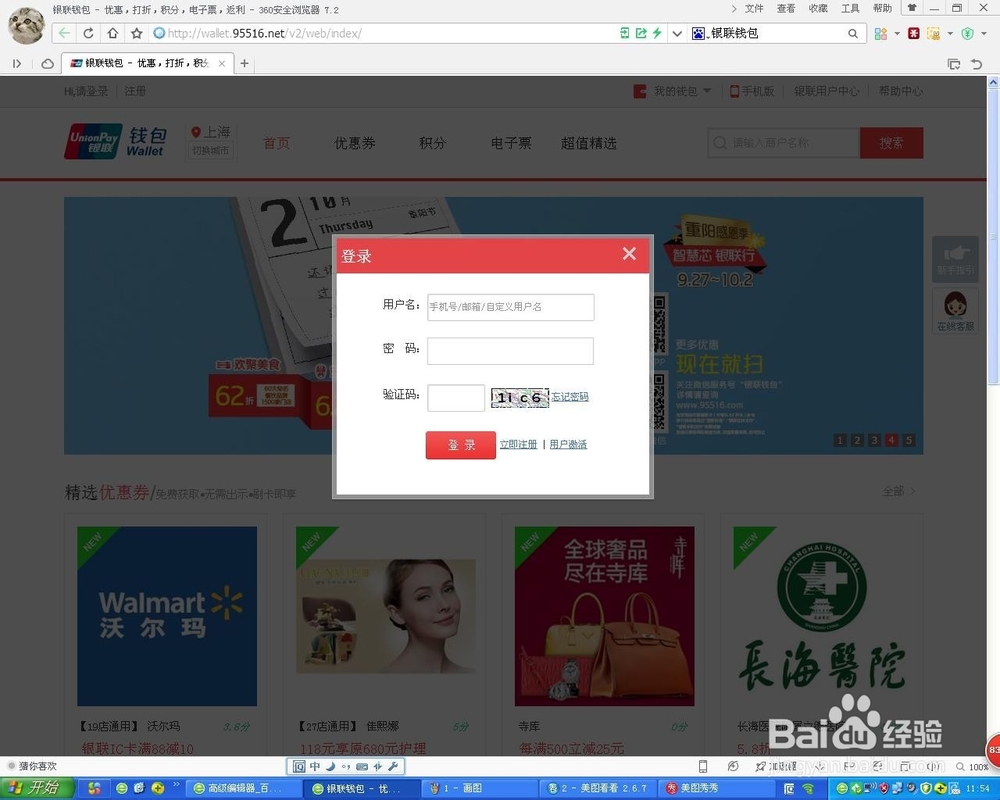The width and height of the screenshot is (1000, 800).
Task: Click the green shield icon in toolbar
Action: [967, 33]
